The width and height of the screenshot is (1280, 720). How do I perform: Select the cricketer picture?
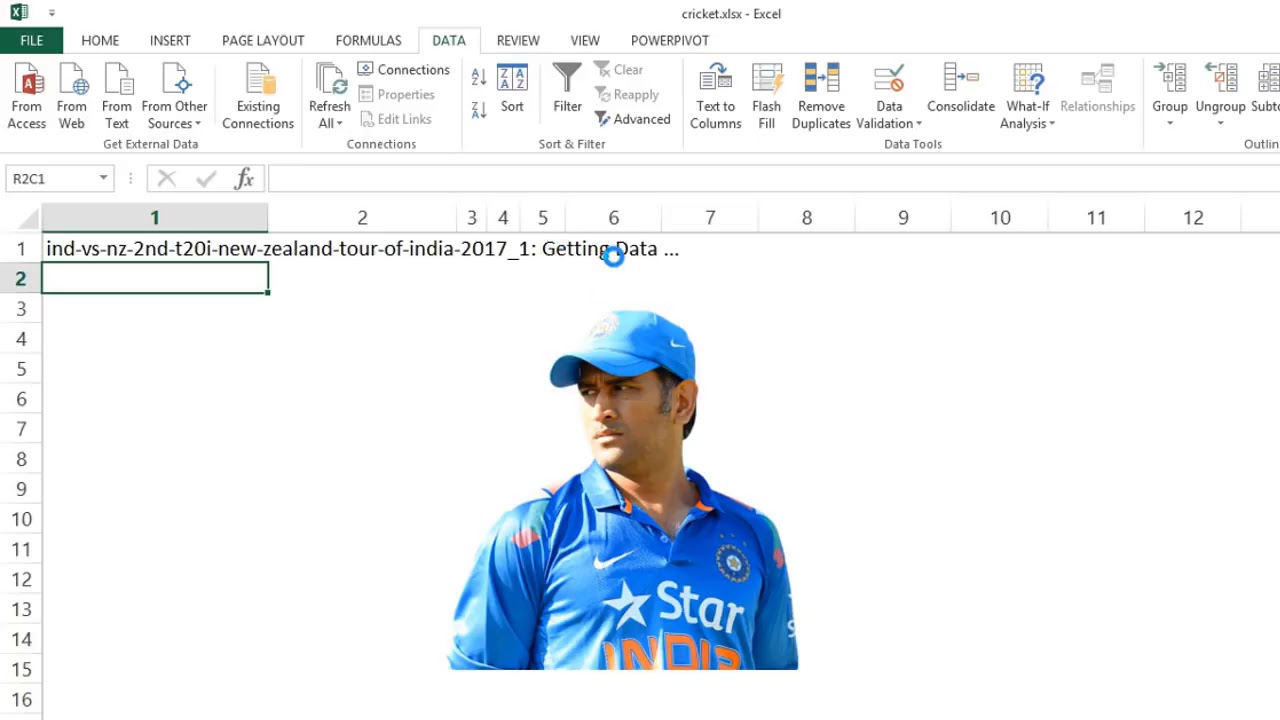[622, 489]
